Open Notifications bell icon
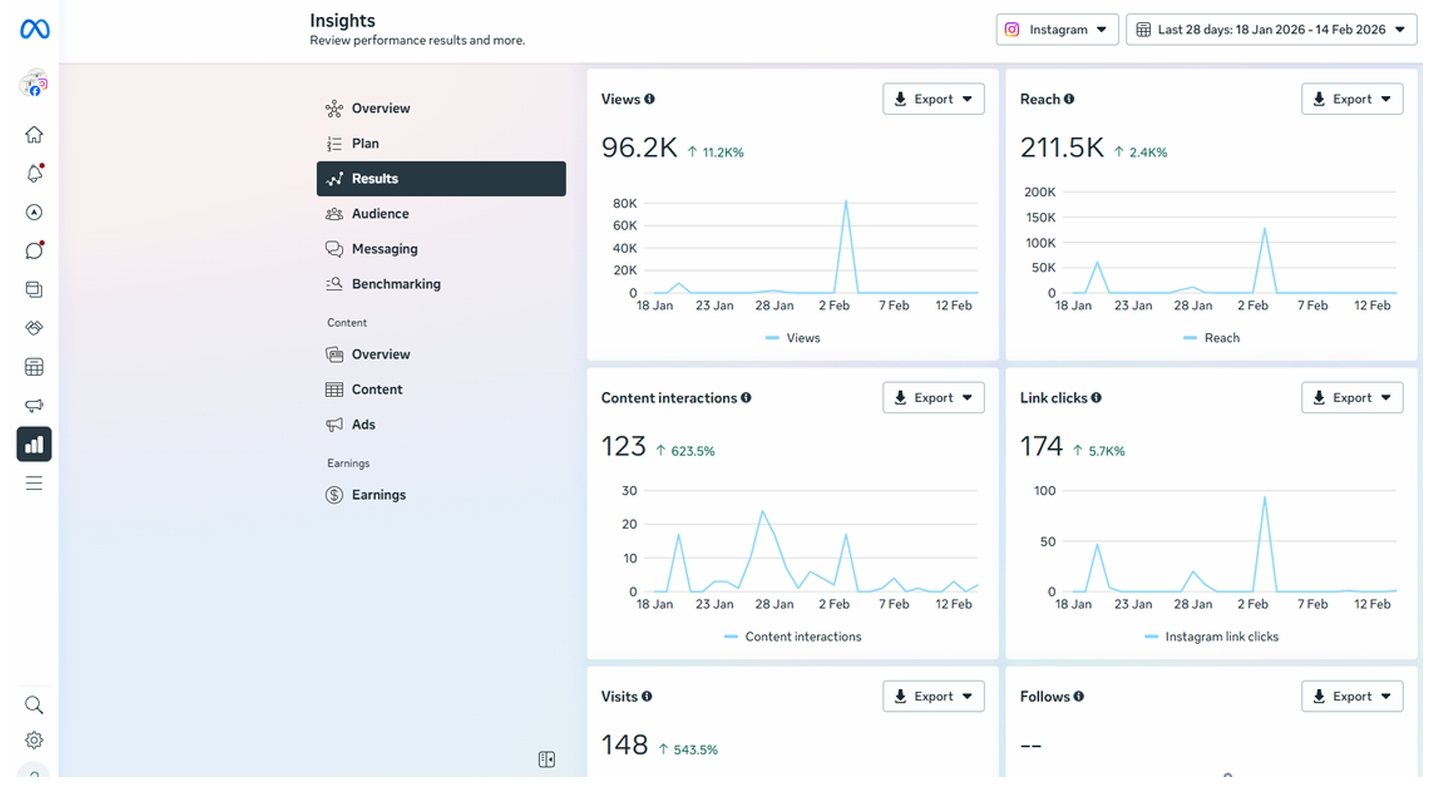The image size is (1443, 804). (34, 174)
